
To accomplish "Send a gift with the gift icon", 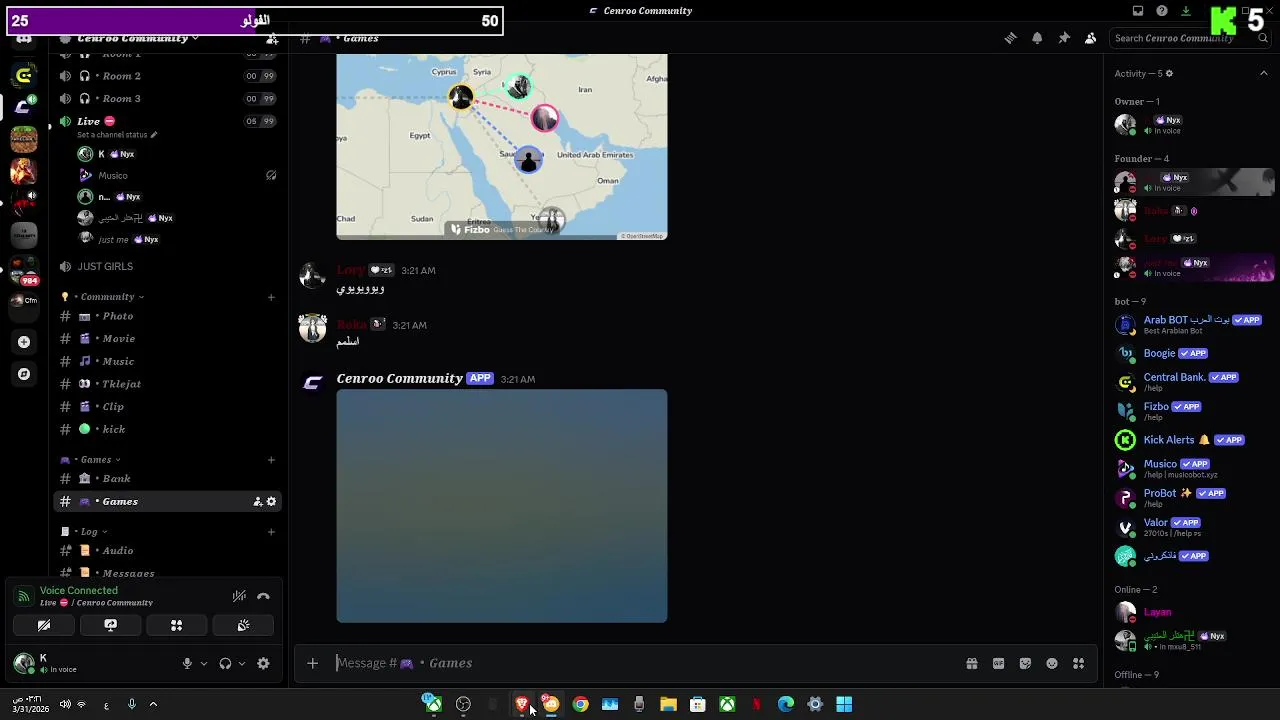I will coord(971,663).
